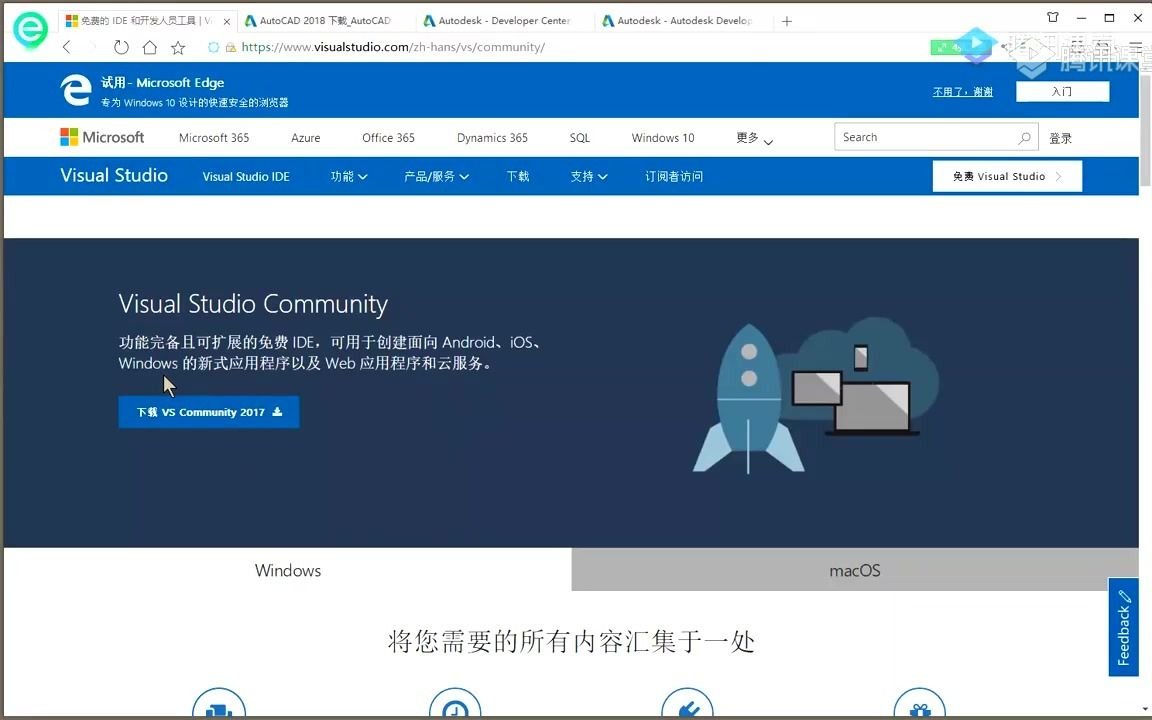1152x720 pixels.
Task: Click the download arrow on VS Community 2017 button
Action: click(279, 411)
